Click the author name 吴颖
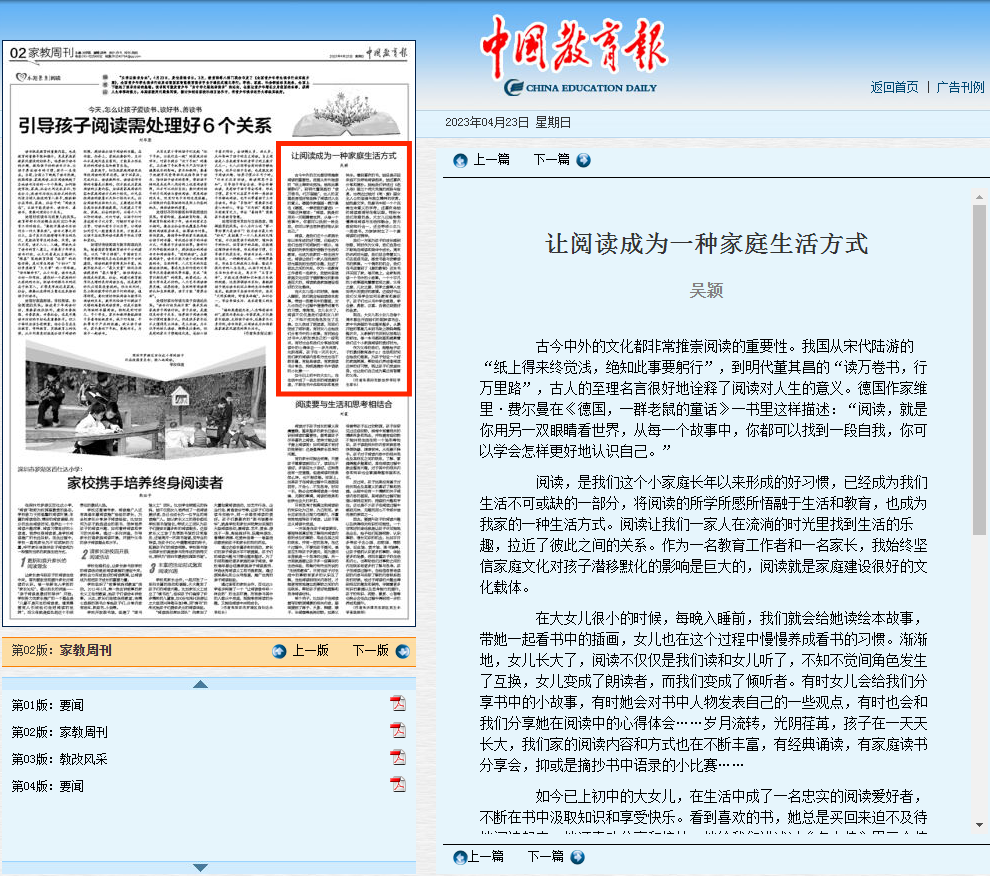The width and height of the screenshot is (990, 876). [707, 291]
